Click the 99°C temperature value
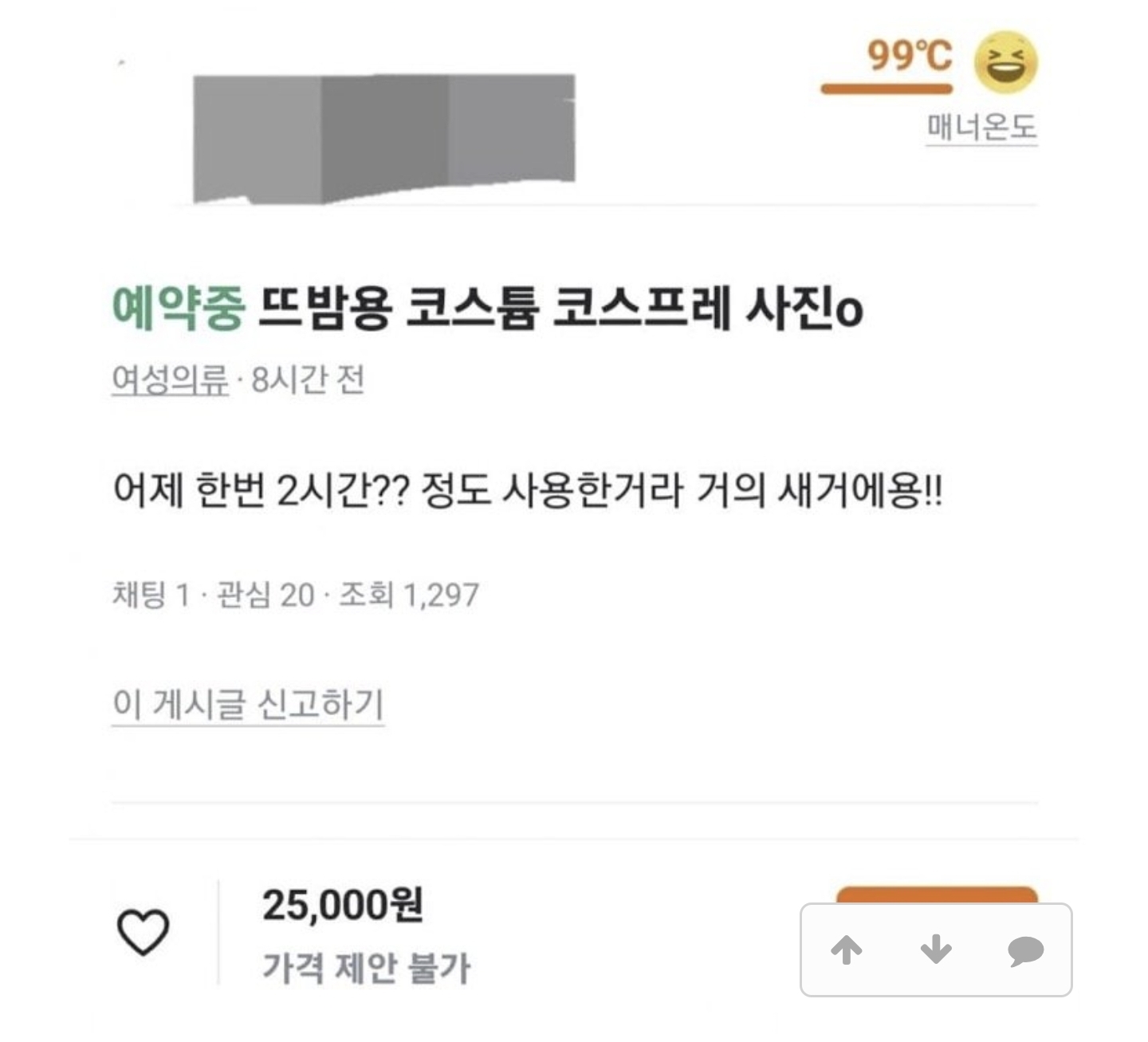This screenshot has width=1148, height=1042. tap(910, 56)
